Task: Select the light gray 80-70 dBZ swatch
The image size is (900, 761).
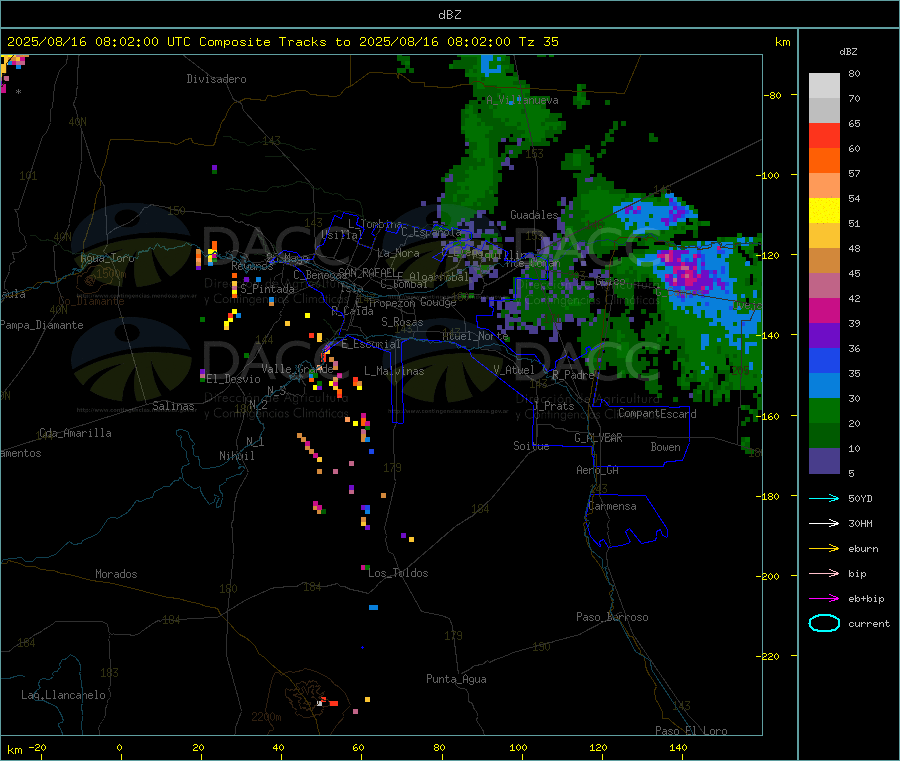Action: click(x=824, y=86)
